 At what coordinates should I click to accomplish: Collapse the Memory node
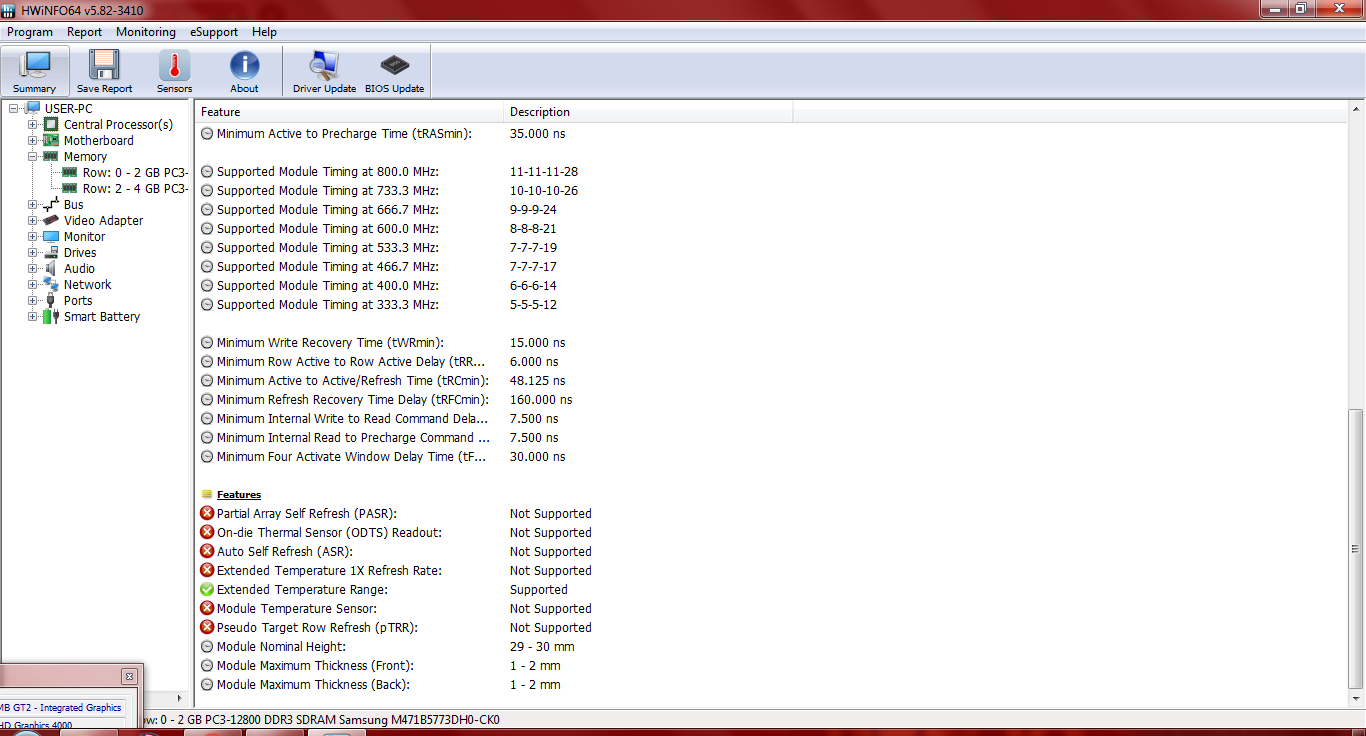33,156
